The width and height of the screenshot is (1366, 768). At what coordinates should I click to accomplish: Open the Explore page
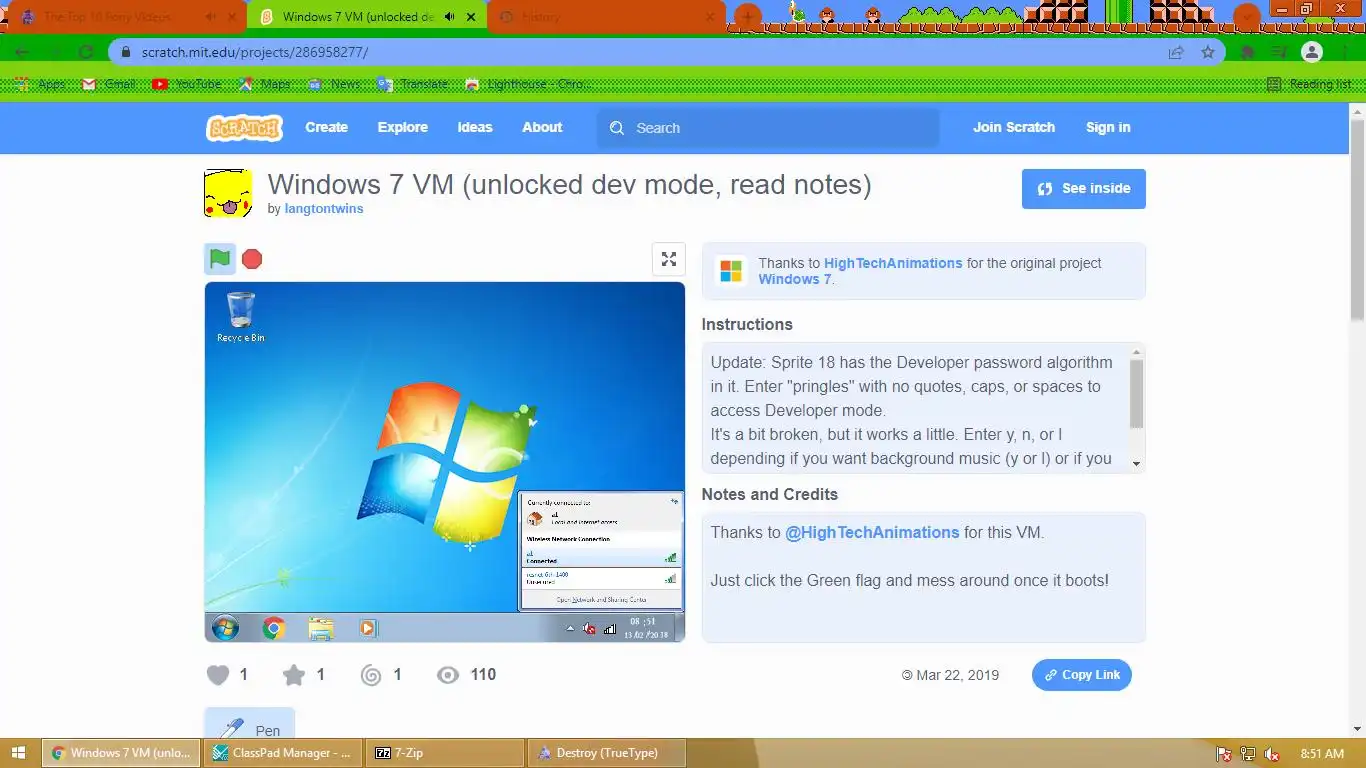point(403,127)
